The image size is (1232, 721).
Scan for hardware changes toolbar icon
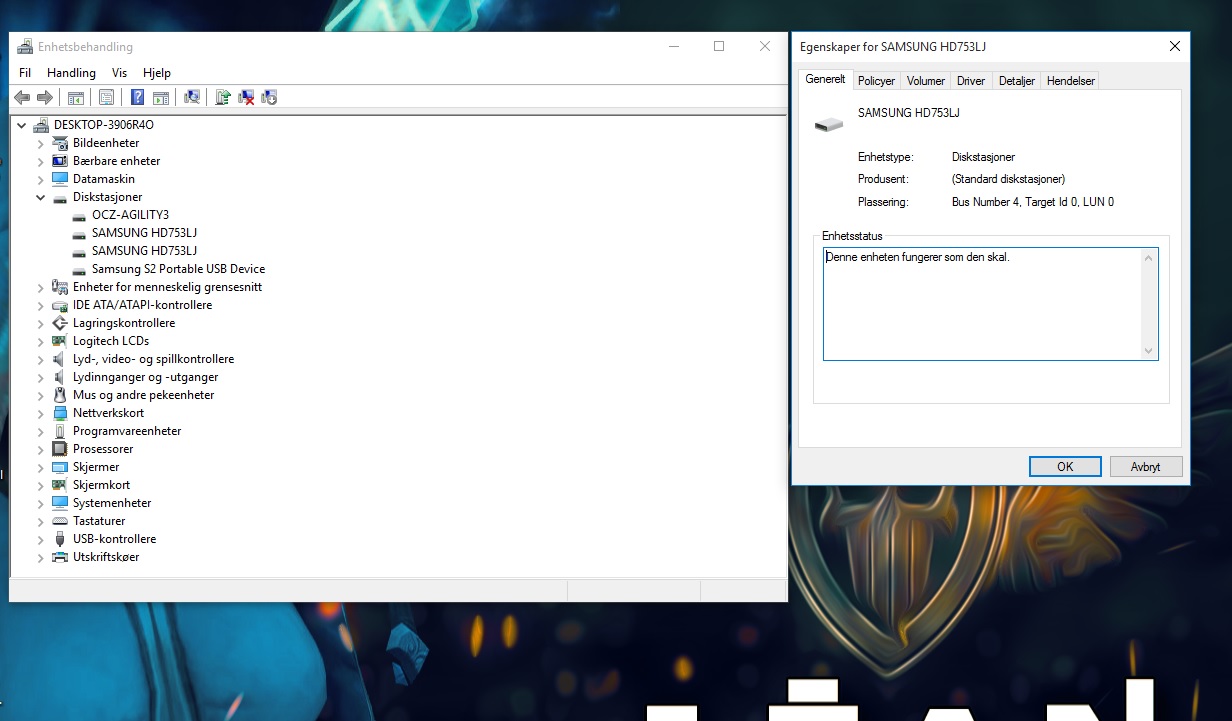[192, 97]
